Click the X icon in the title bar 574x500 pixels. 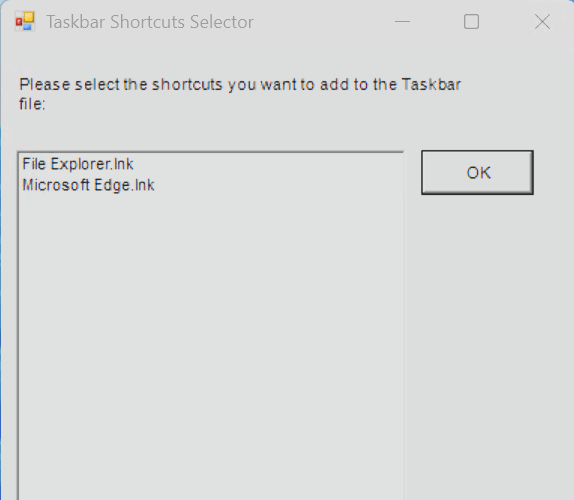pyautogui.click(x=542, y=22)
